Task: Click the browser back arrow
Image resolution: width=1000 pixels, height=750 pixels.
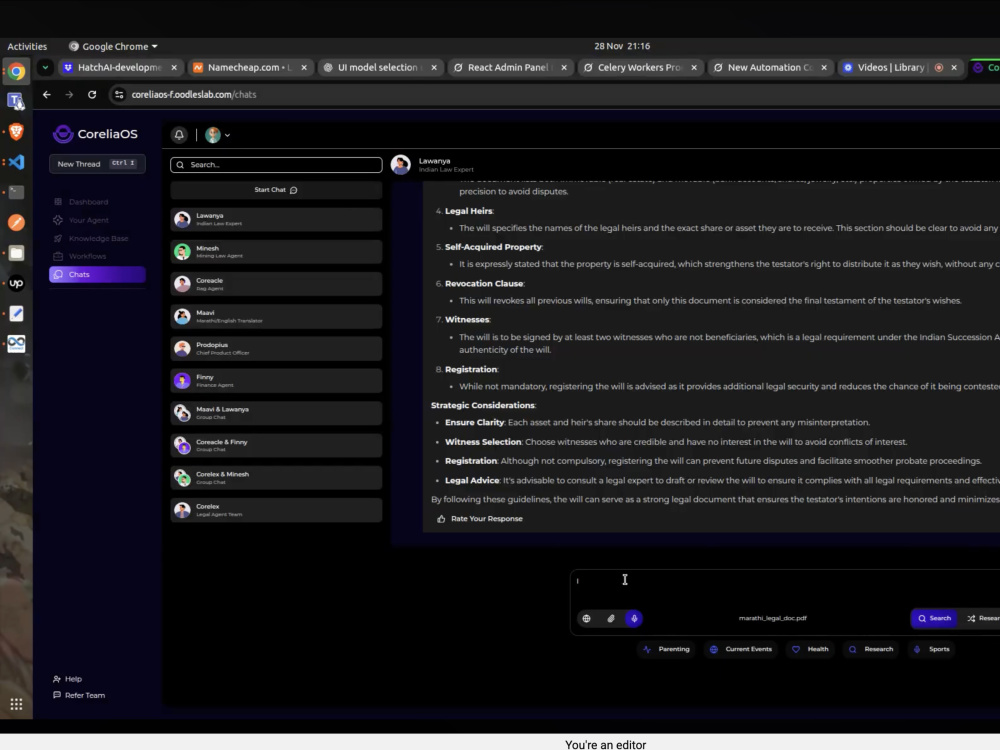Action: pos(47,94)
